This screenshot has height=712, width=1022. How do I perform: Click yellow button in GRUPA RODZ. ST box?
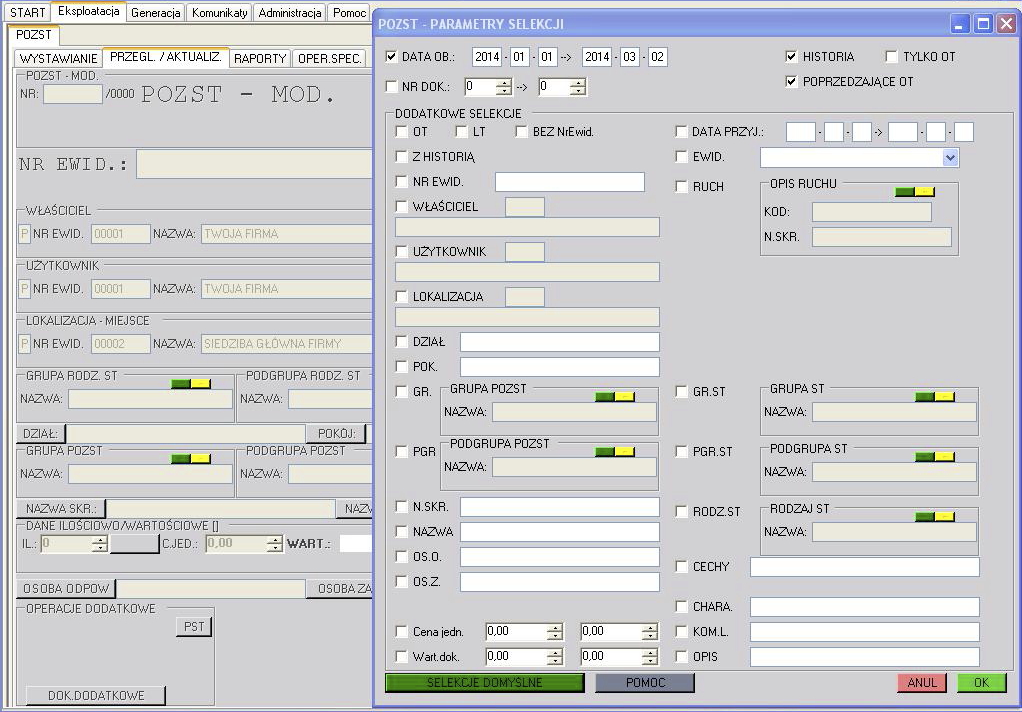tap(200, 383)
